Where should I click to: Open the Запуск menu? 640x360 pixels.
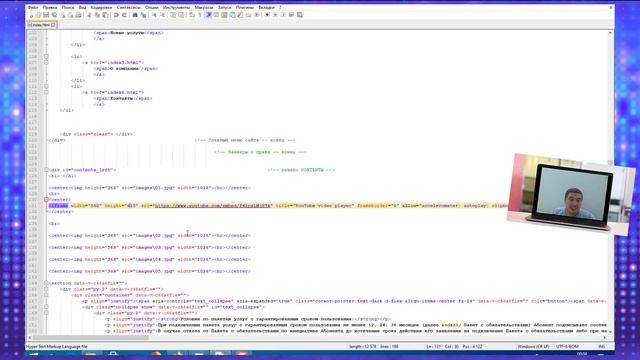[x=224, y=7]
